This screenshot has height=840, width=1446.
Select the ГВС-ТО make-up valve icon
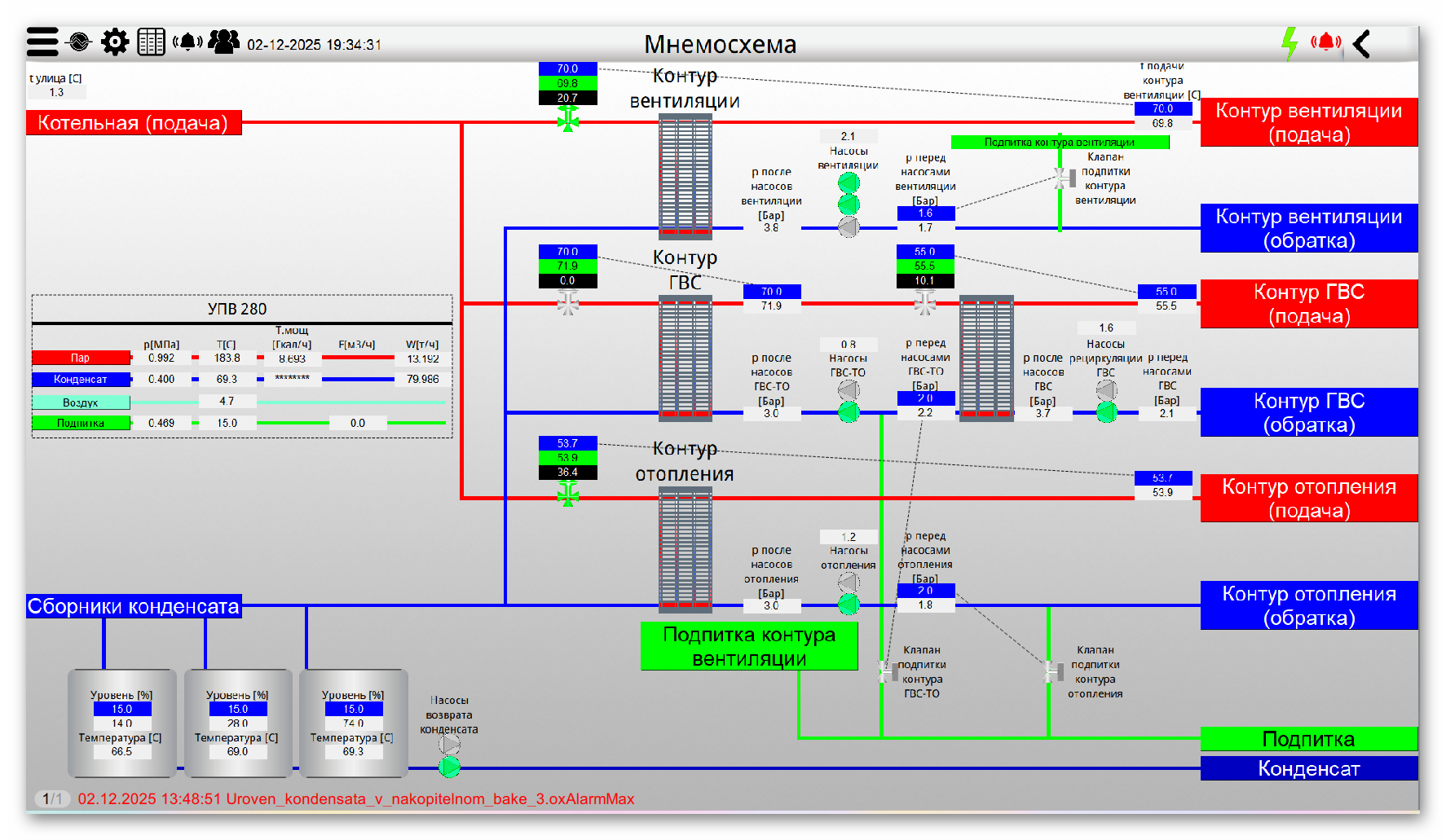pos(886,671)
